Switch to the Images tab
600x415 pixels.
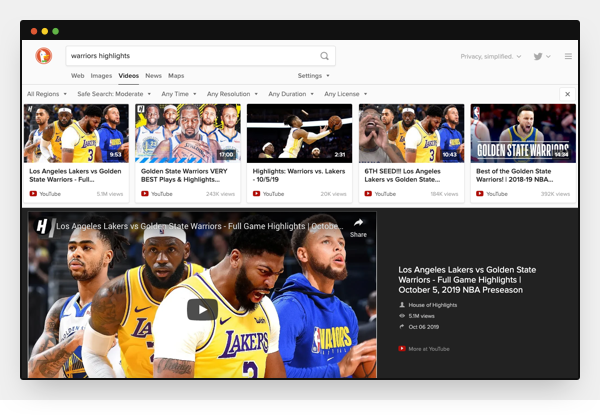point(101,76)
